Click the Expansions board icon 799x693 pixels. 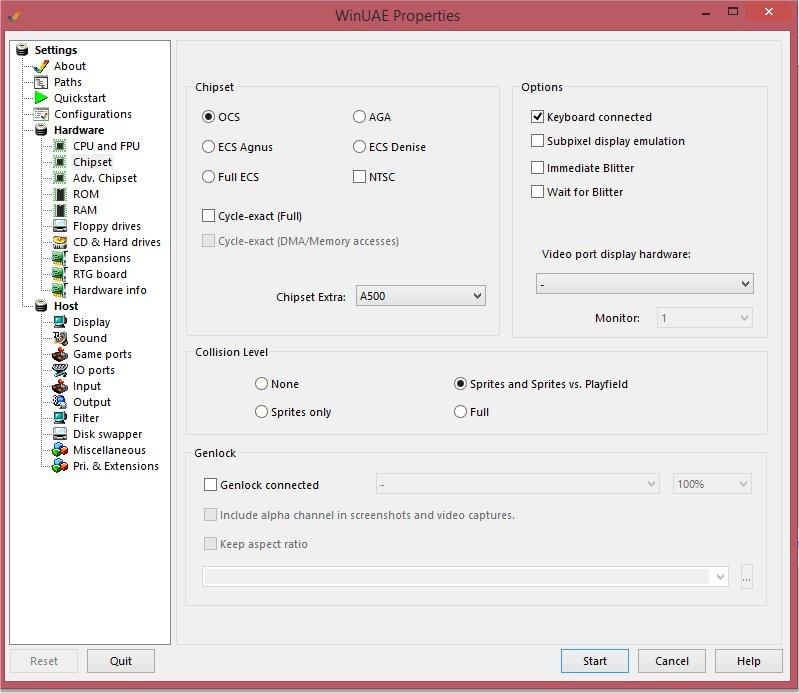click(60, 258)
